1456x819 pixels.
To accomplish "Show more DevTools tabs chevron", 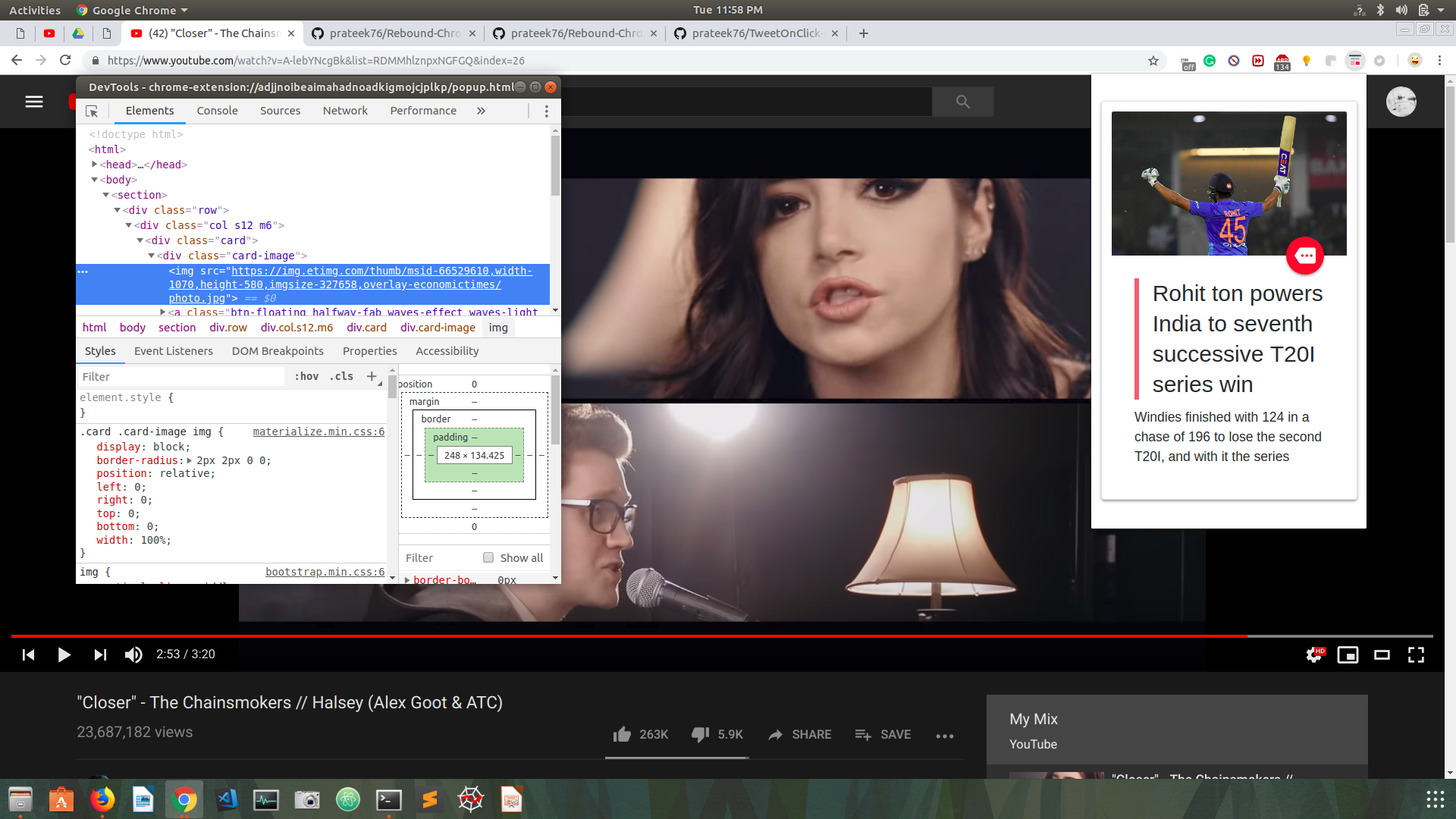I will tap(481, 111).
